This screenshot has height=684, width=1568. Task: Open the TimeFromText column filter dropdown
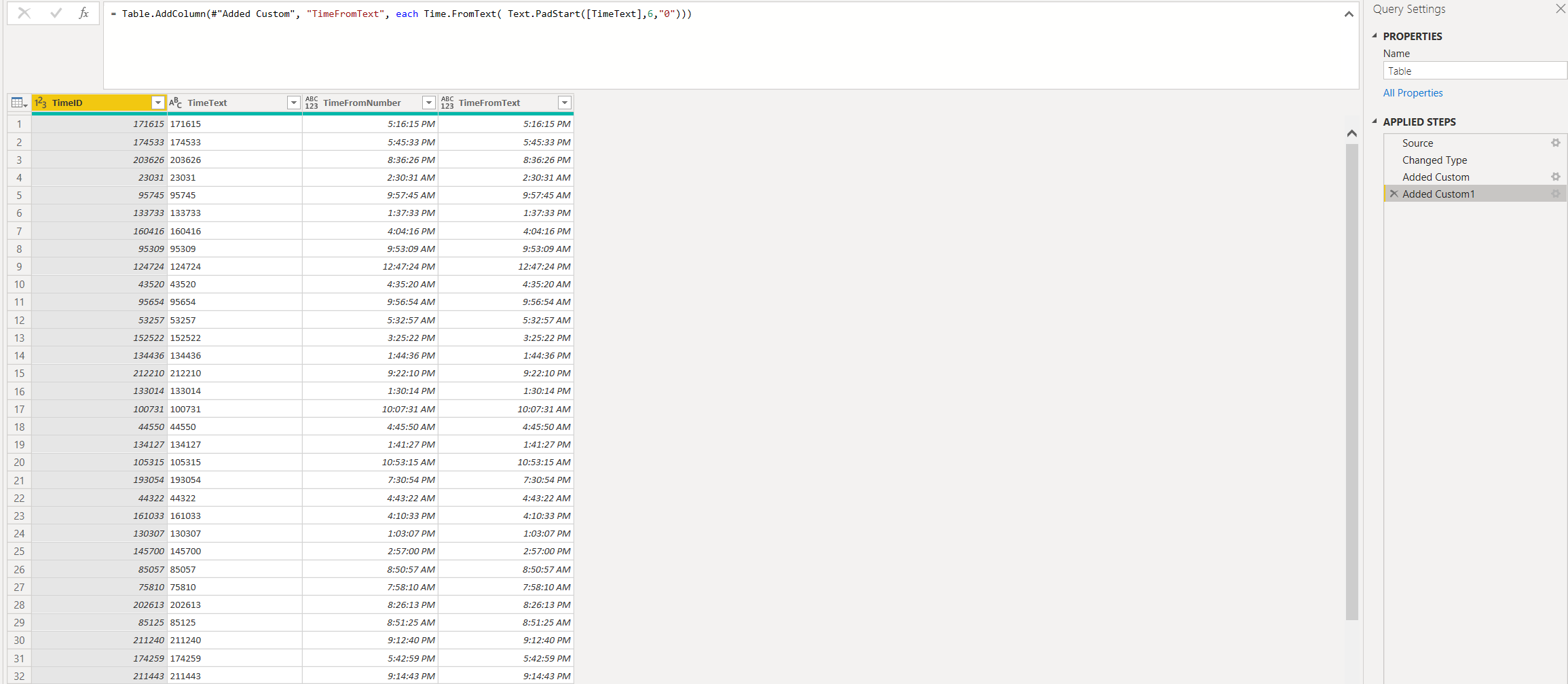pyautogui.click(x=564, y=103)
